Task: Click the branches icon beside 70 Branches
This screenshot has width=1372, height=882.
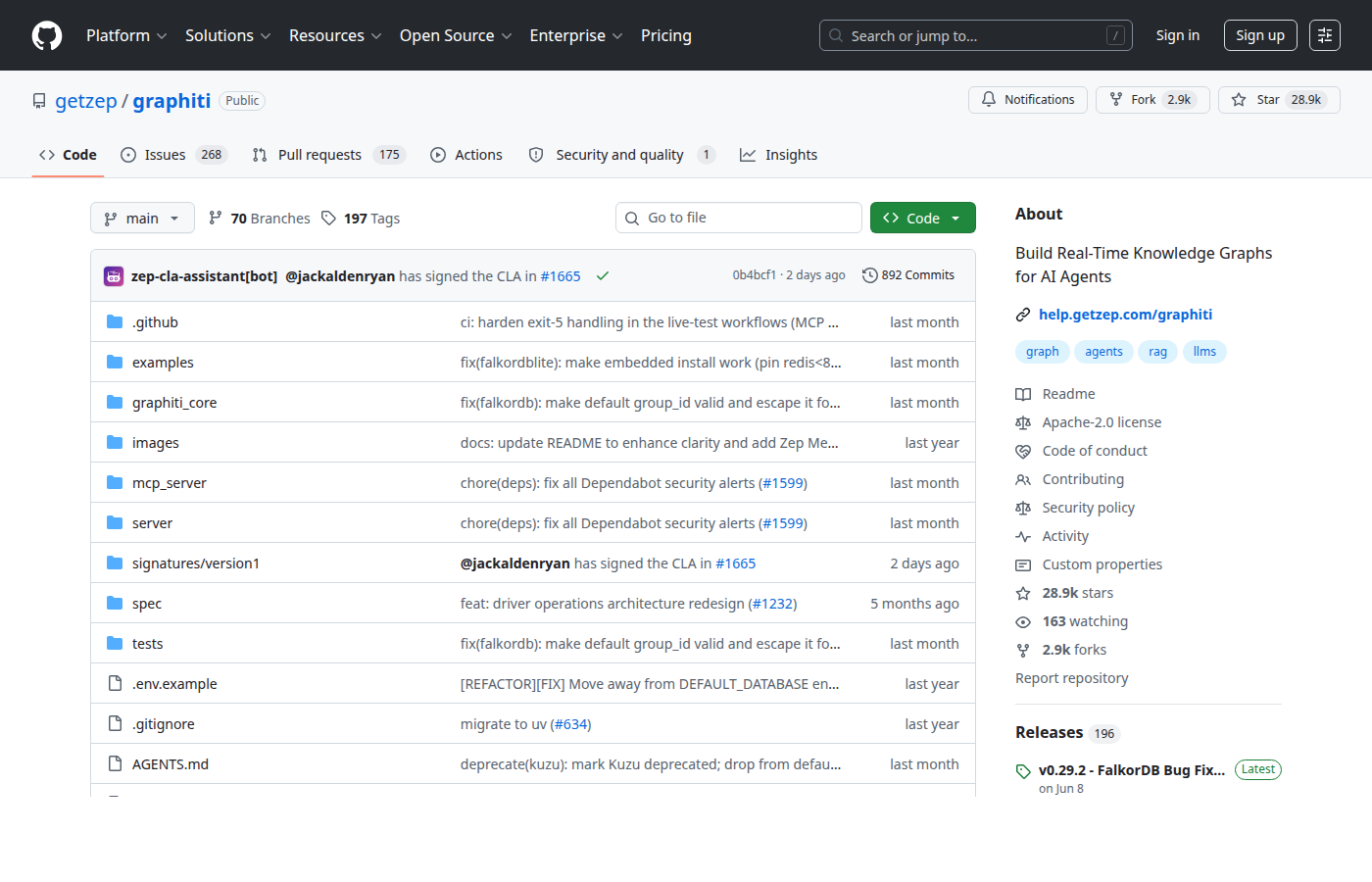Action: [216, 218]
